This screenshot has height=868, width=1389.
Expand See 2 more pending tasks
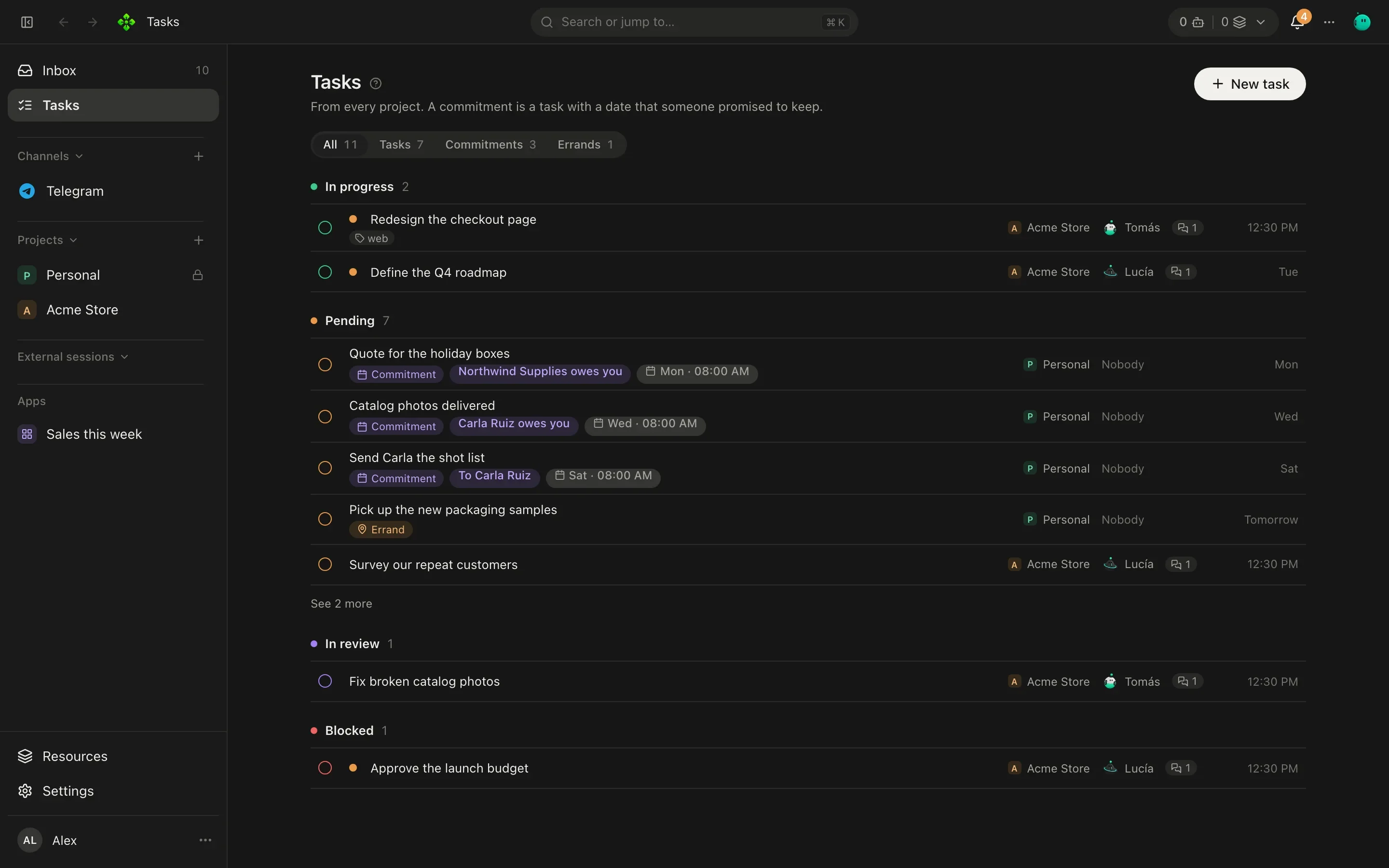[x=341, y=603]
